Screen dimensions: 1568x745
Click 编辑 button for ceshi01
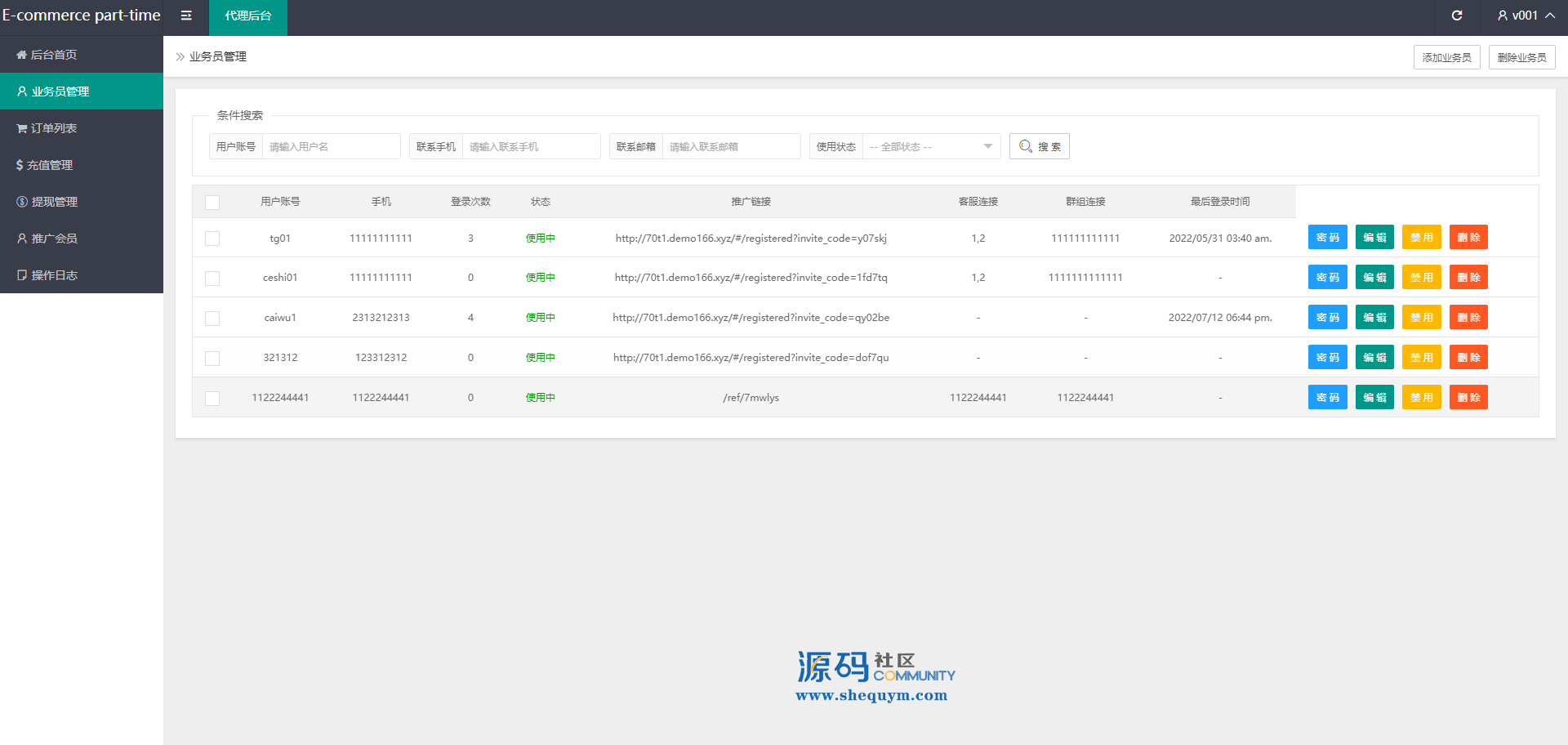[x=1374, y=278]
